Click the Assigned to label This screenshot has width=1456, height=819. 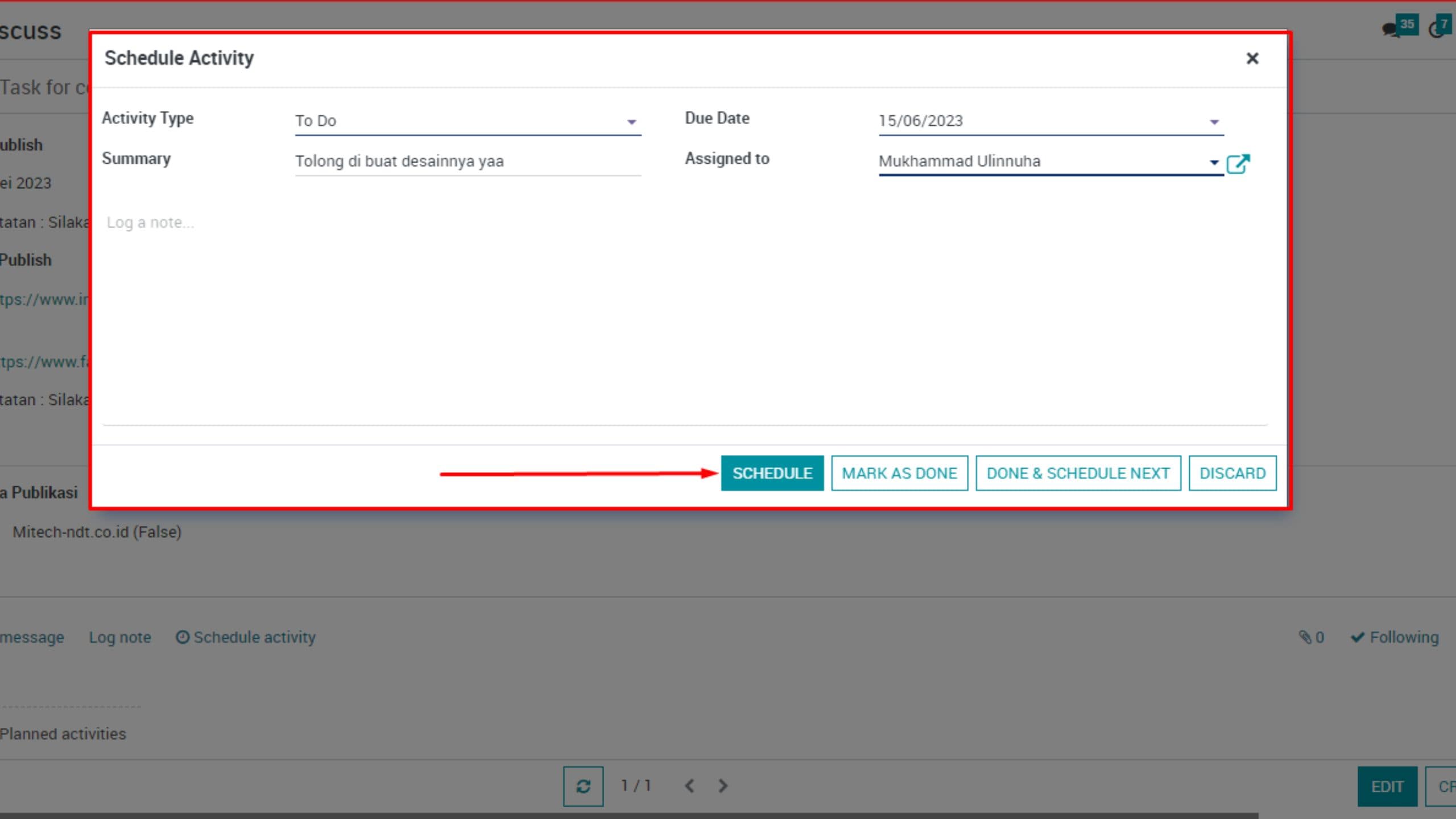[x=727, y=158]
